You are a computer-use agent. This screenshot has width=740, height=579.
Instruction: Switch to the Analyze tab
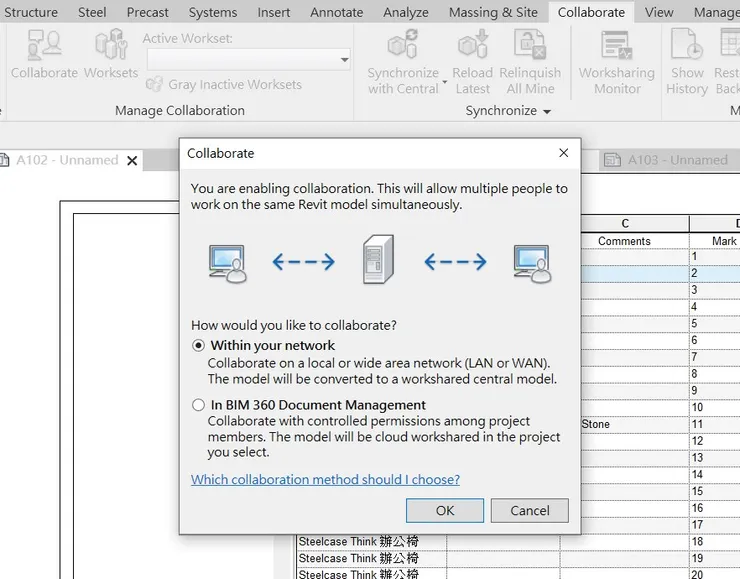coord(406,12)
